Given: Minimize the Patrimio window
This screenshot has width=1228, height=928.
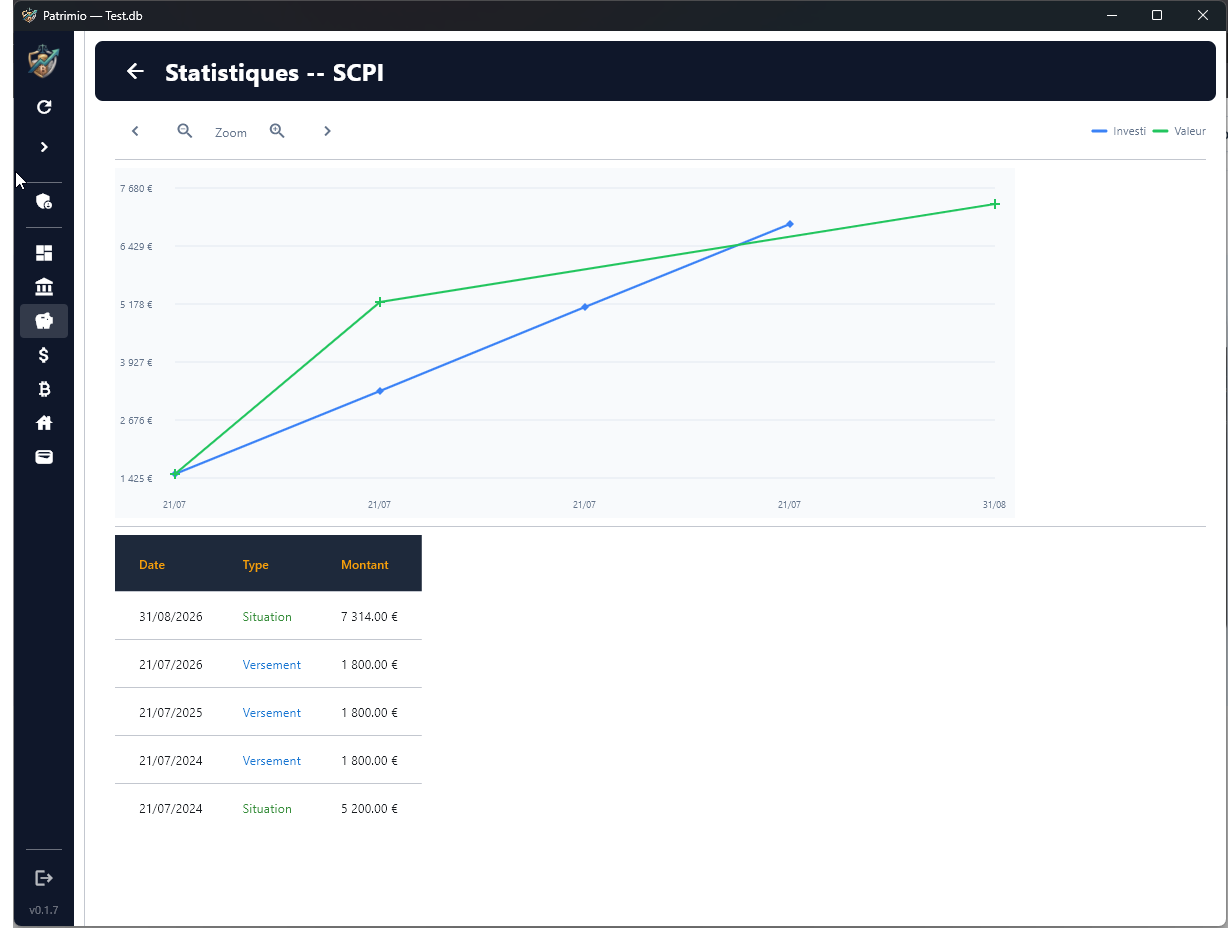Looking at the screenshot, I should pos(1111,15).
